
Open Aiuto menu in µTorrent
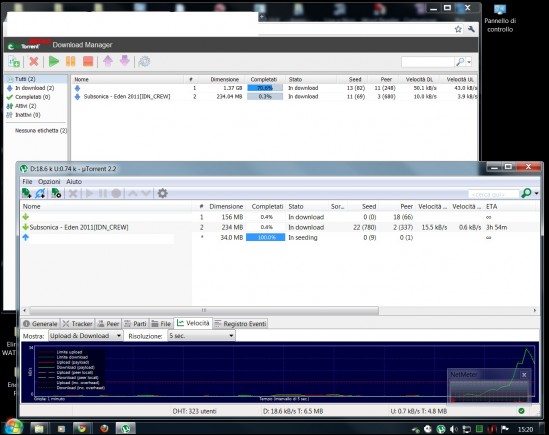click(x=74, y=181)
